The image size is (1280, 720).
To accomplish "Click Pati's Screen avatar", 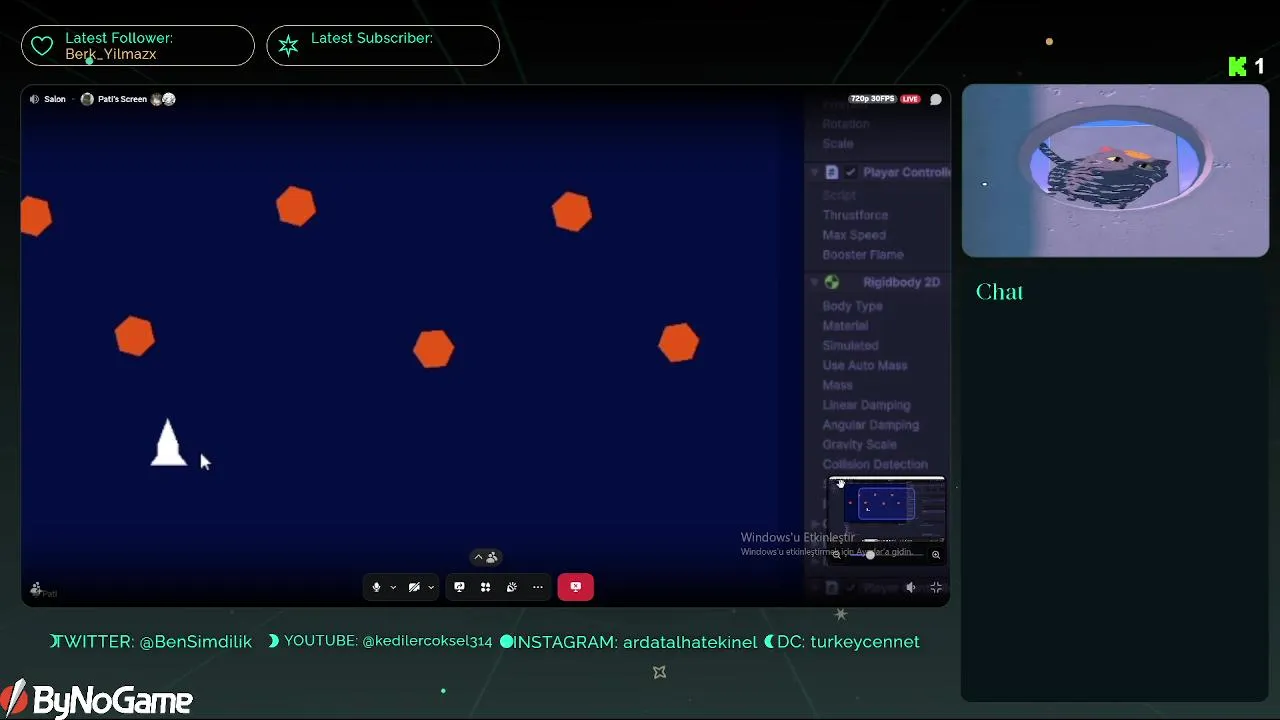I will click(87, 99).
